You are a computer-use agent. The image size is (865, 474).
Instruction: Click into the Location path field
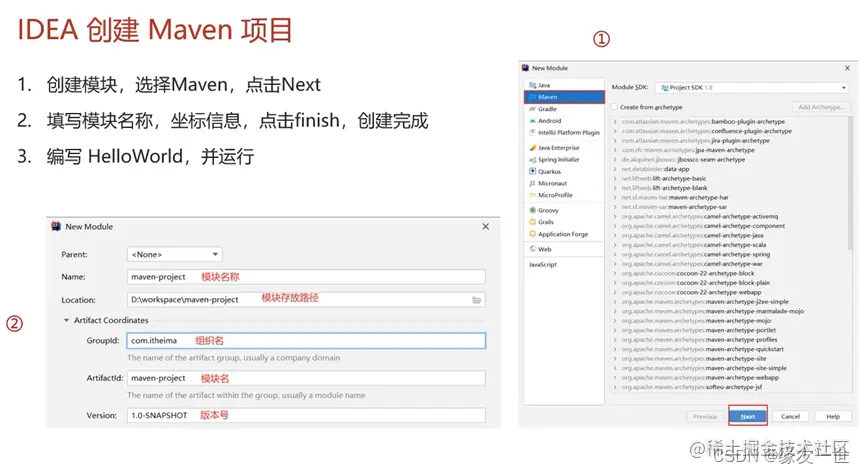pyautogui.click(x=306, y=300)
